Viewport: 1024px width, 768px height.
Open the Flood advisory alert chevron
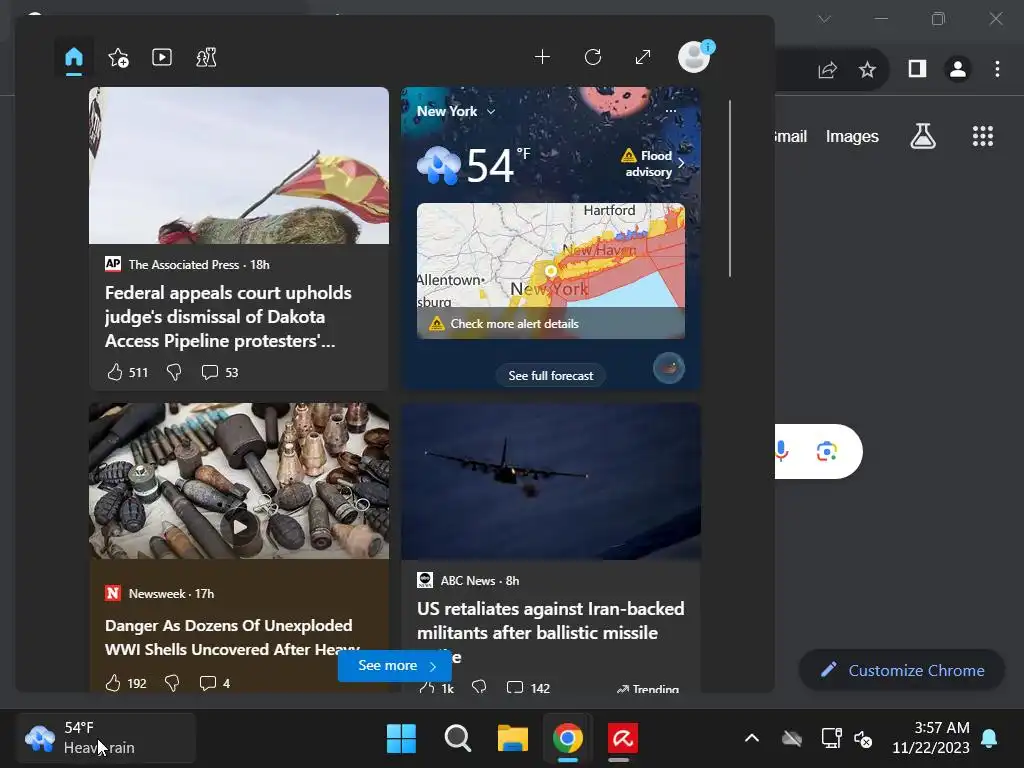pos(681,163)
